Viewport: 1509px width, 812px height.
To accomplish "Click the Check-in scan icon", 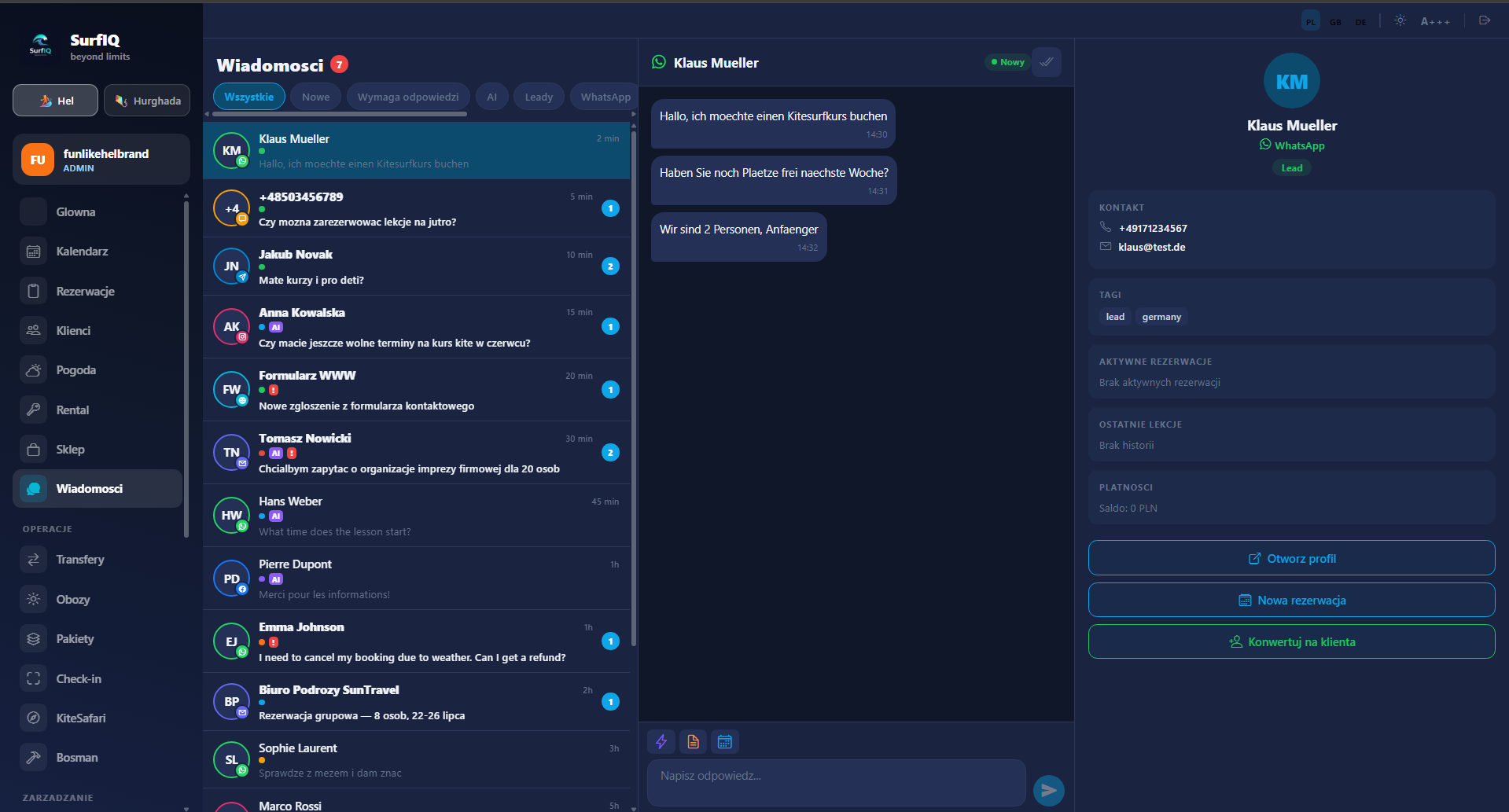I will [33, 678].
